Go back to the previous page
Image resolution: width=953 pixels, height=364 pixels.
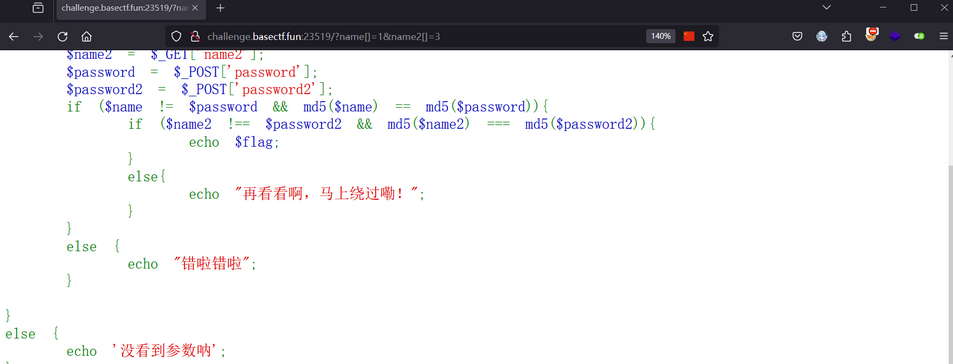13,36
